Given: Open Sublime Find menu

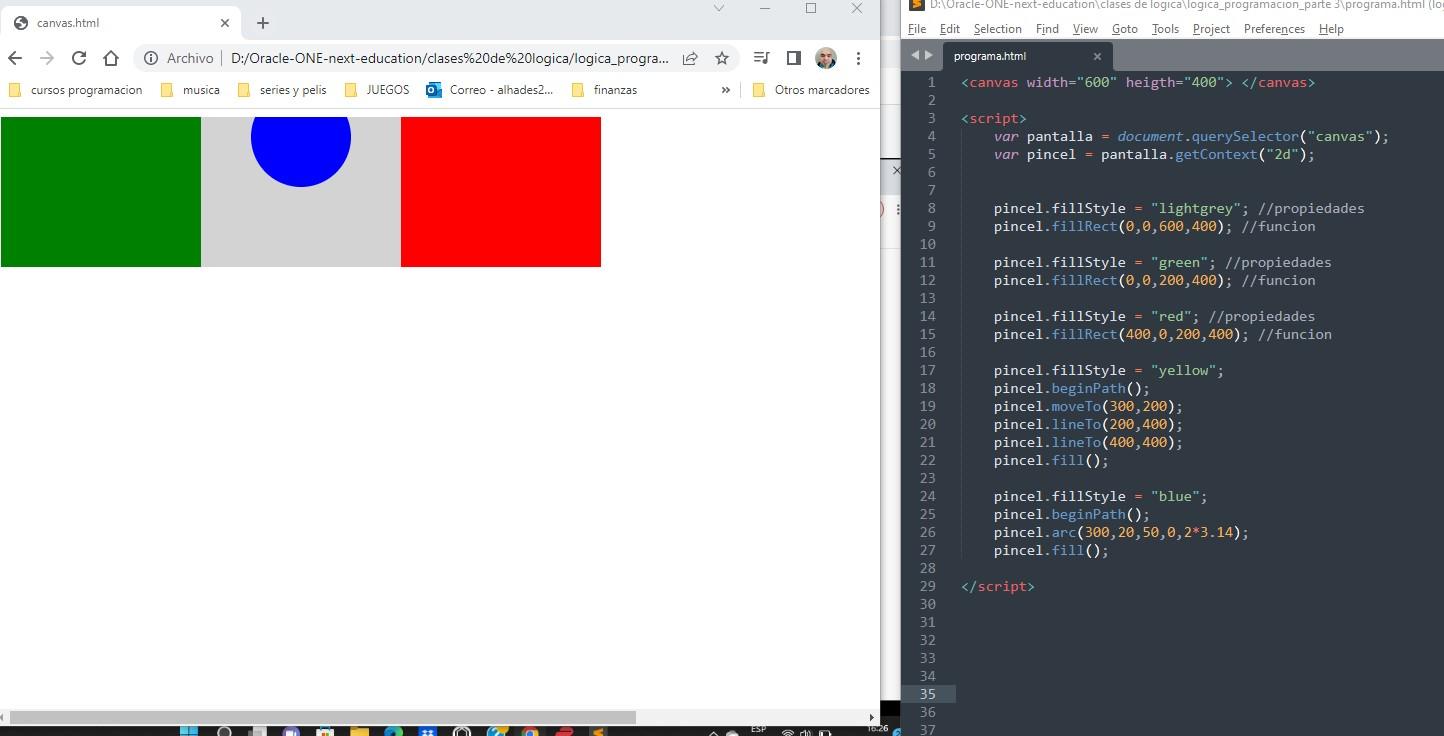Looking at the screenshot, I should (1047, 29).
